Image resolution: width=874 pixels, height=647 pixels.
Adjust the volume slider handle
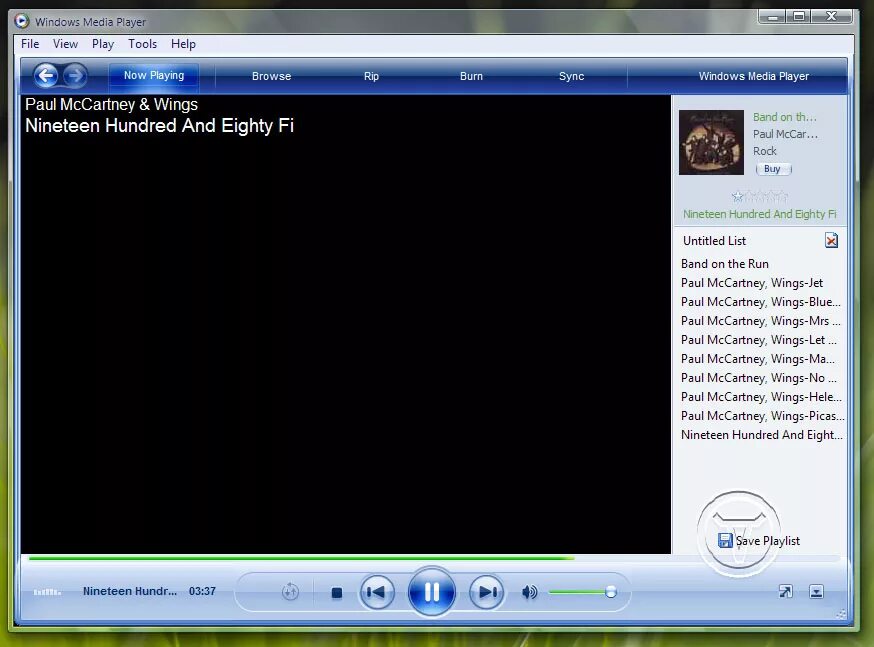pos(611,592)
